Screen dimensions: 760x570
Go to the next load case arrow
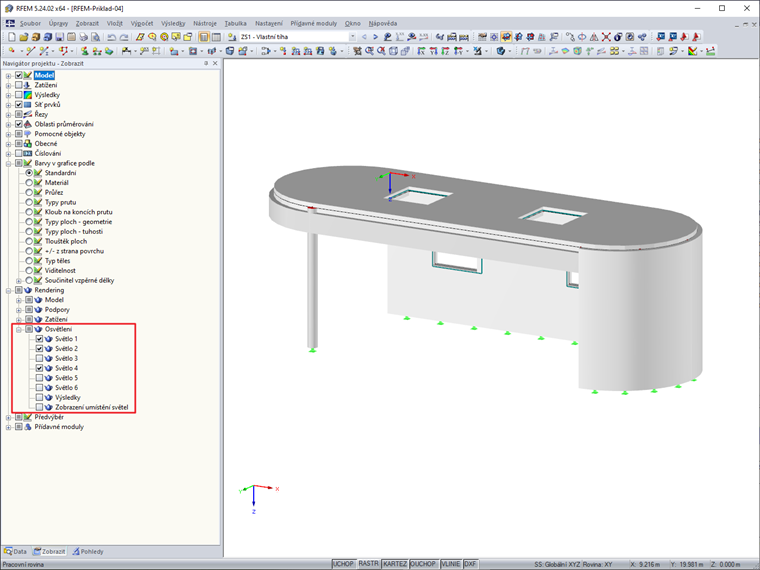tap(375, 37)
